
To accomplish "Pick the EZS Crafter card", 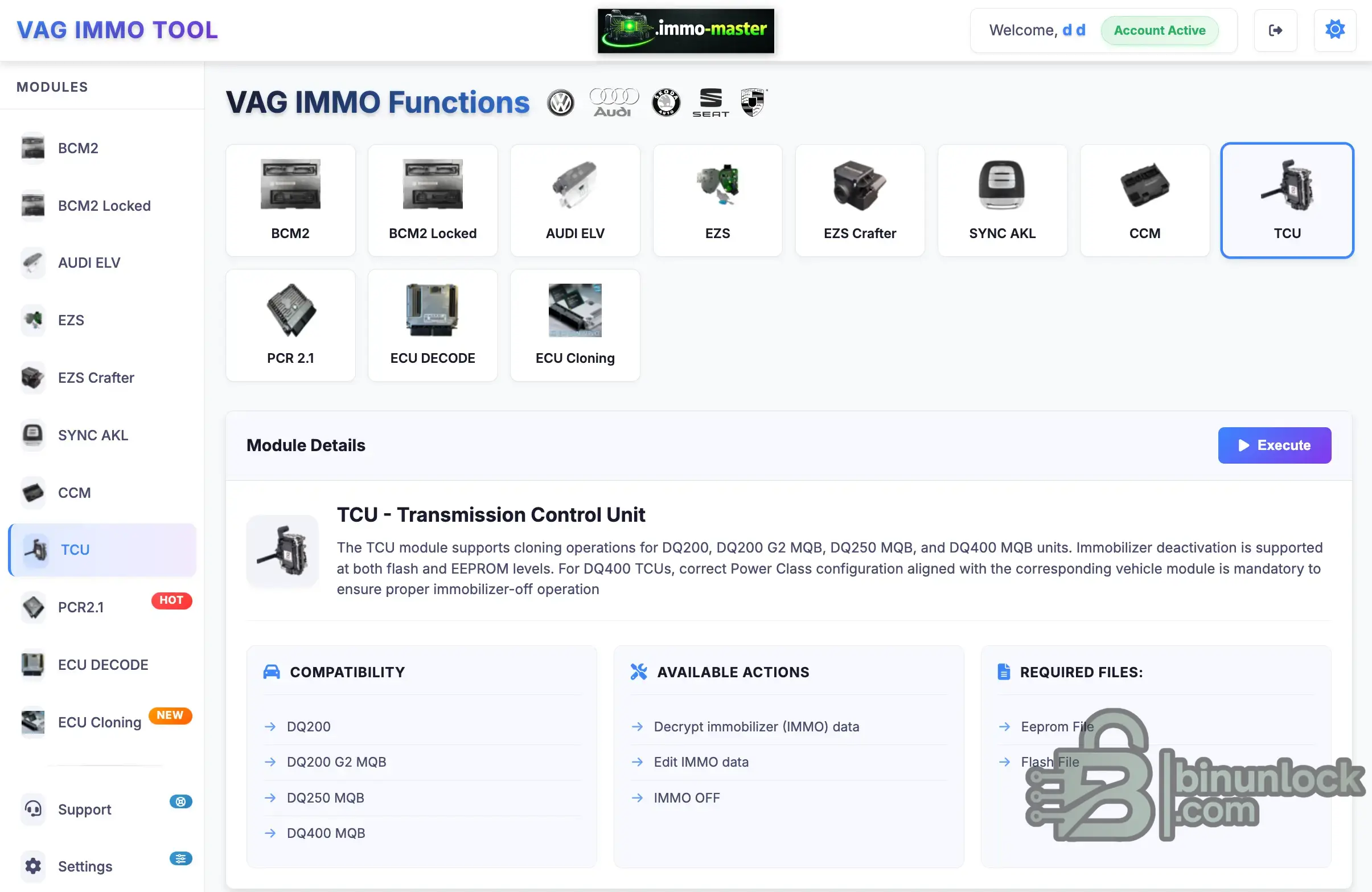I will (x=860, y=200).
